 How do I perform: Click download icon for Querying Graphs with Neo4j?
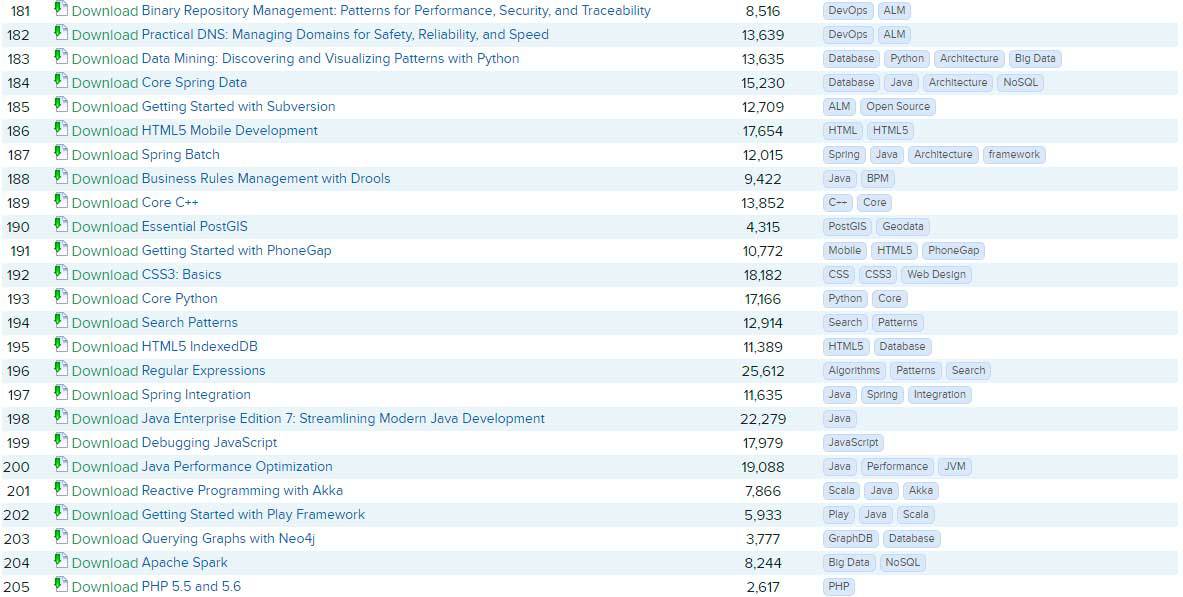(61, 537)
